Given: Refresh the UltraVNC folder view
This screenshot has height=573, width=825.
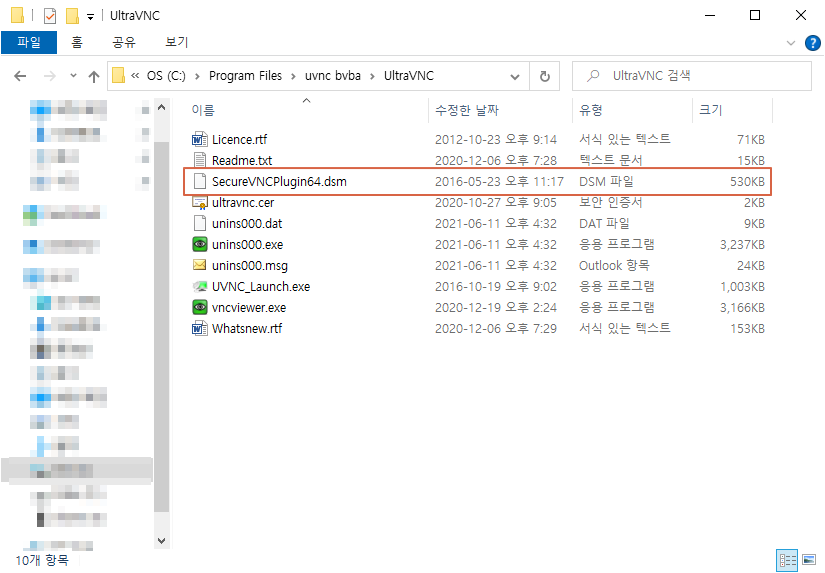Looking at the screenshot, I should tap(545, 76).
